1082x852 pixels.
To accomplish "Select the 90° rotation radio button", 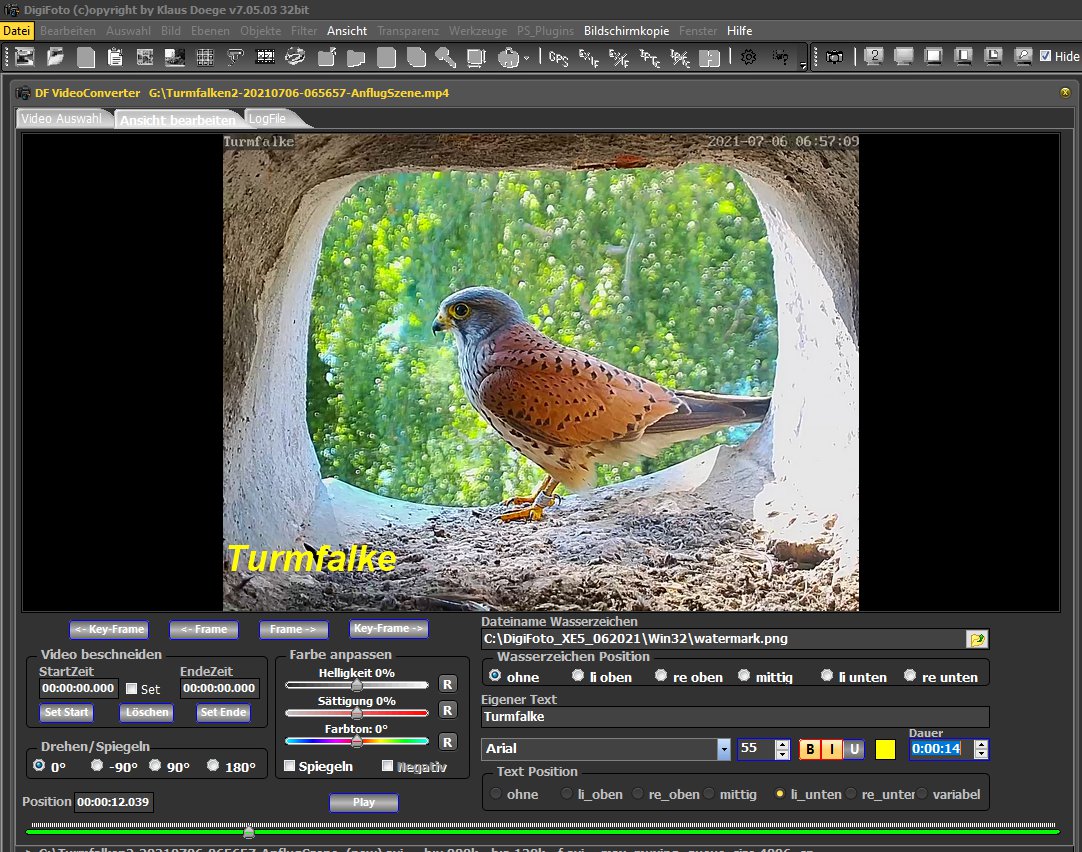I will (x=155, y=766).
